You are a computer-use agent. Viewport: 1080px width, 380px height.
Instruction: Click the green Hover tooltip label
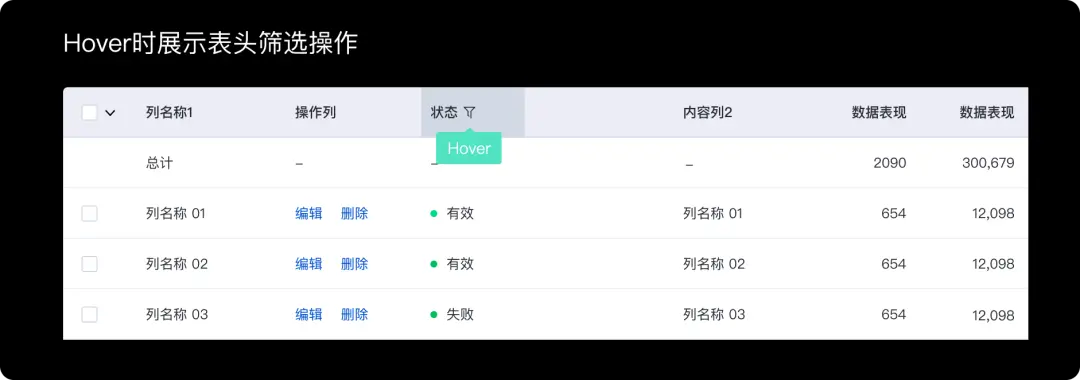click(468, 149)
